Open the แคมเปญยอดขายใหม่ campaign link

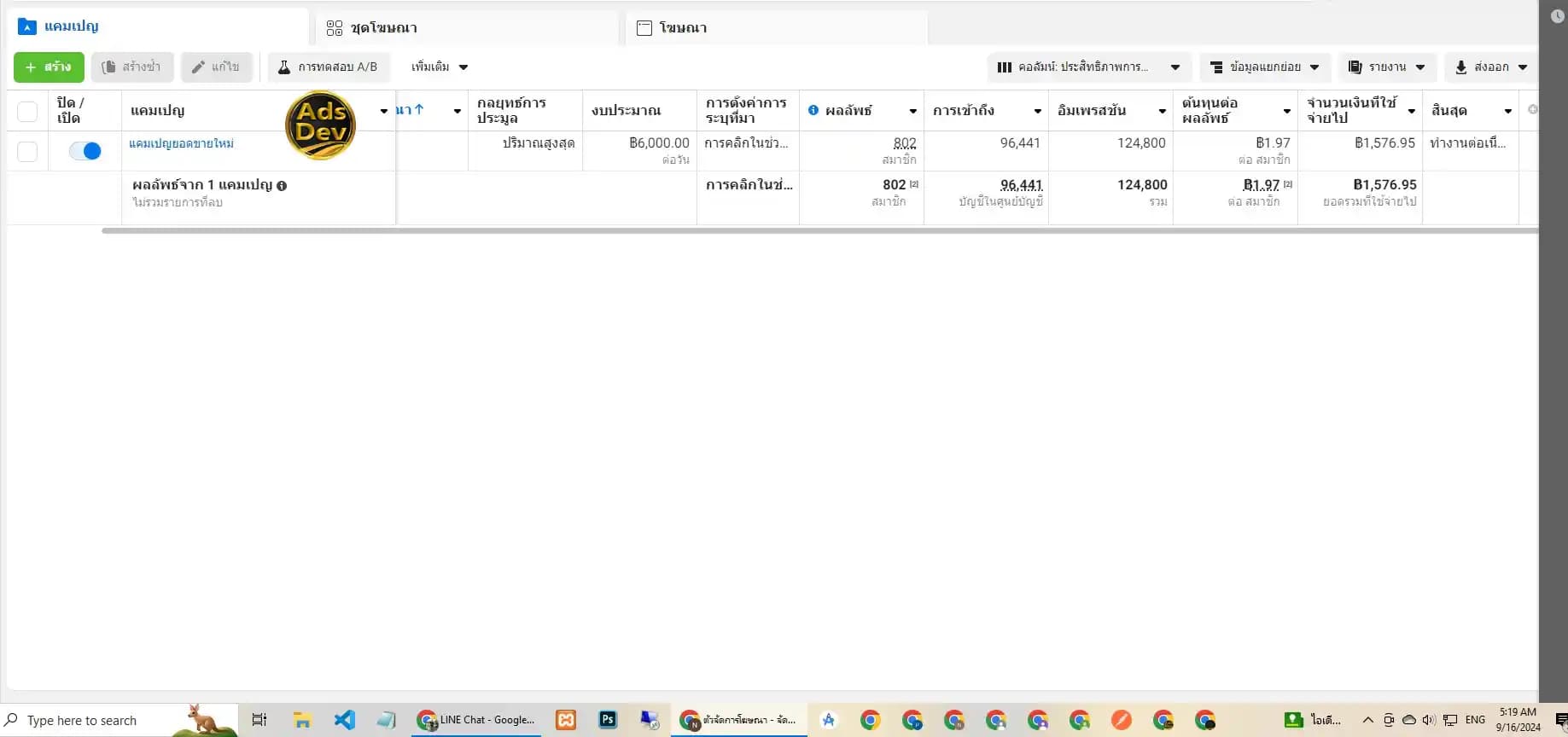tap(181, 143)
